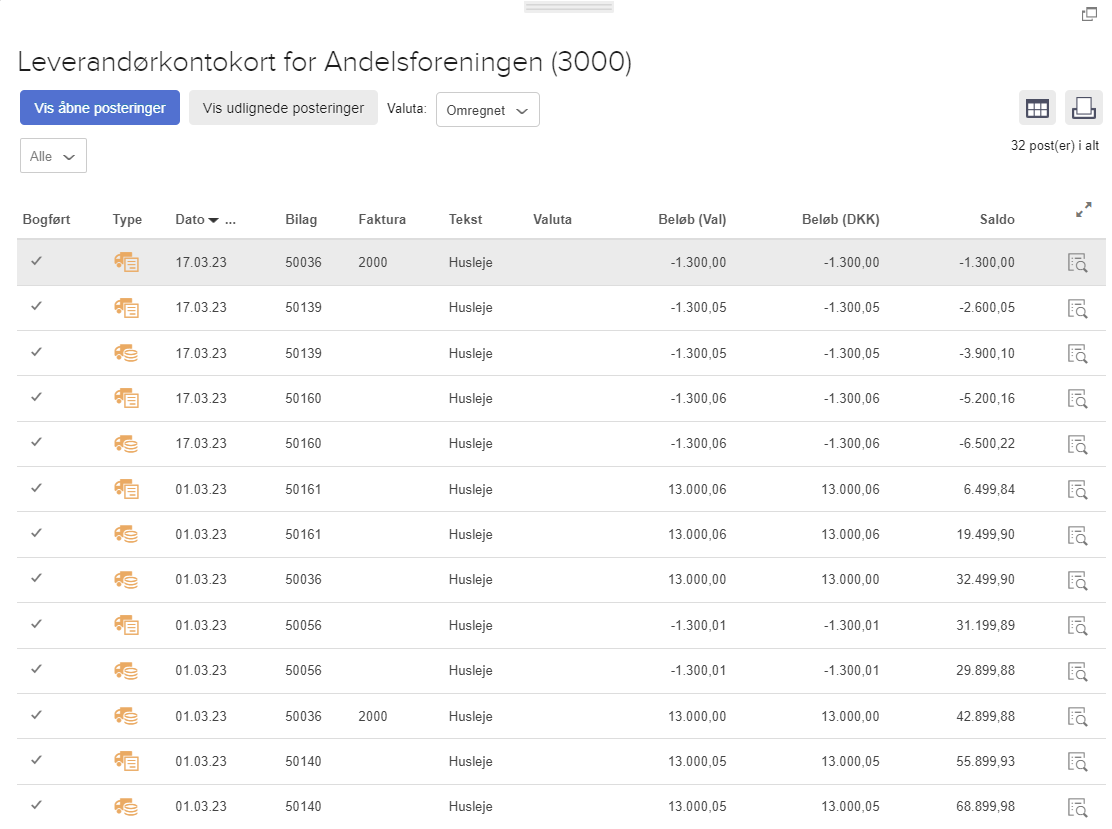View entry details for saldo -2.600,05 row
Screen dimensions: 1112x829
1077,308
